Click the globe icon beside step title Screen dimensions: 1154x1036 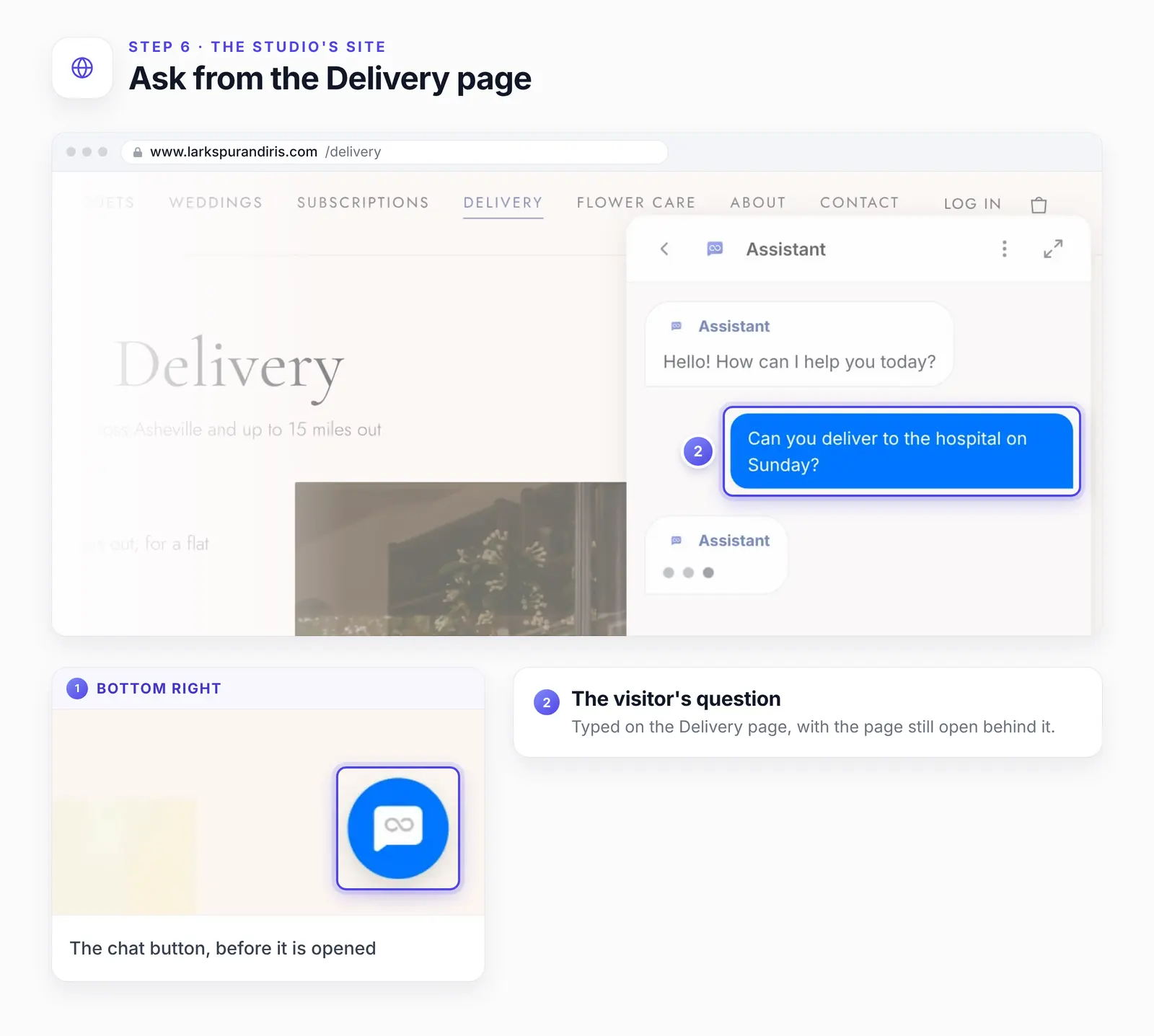point(82,68)
